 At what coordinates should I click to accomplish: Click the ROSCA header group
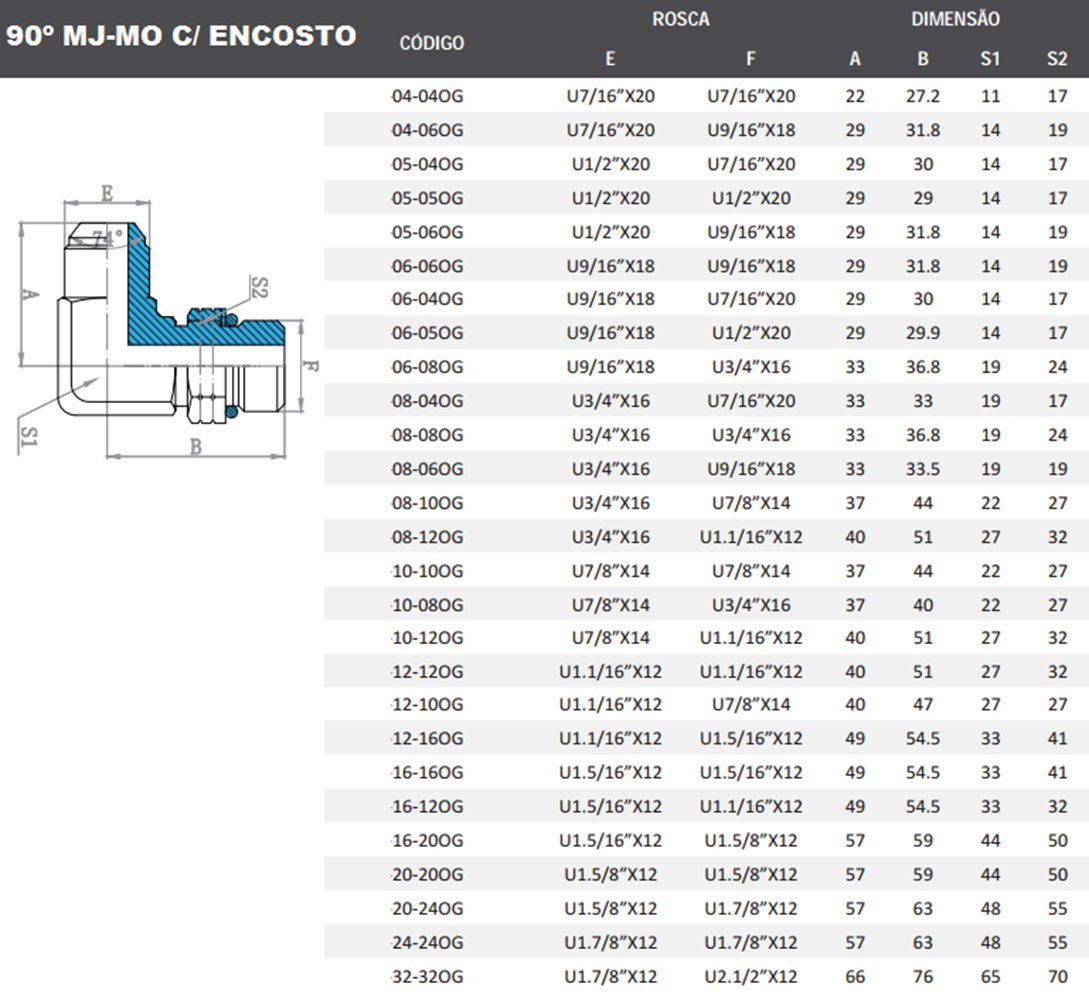click(x=680, y=19)
